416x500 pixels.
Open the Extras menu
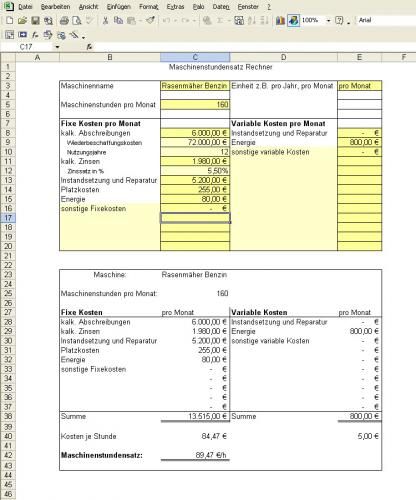175,7
